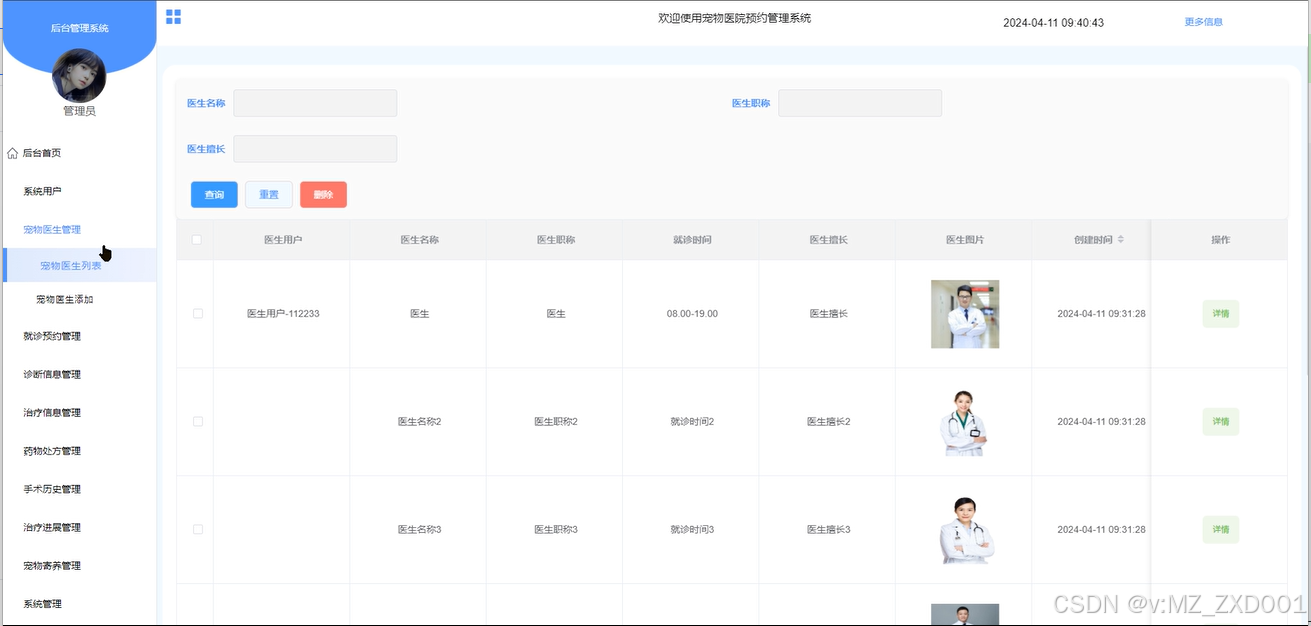Focus the 医生职称 input field
Screen dimensions: 1311x626
[860, 103]
